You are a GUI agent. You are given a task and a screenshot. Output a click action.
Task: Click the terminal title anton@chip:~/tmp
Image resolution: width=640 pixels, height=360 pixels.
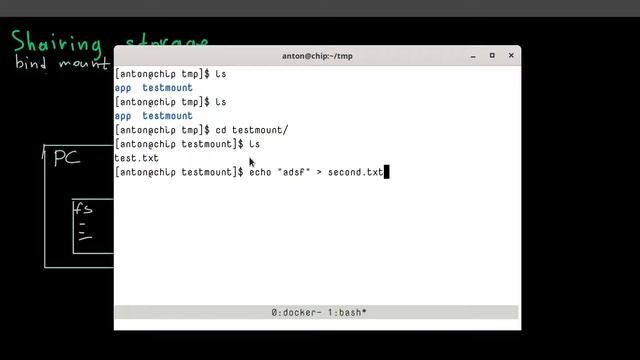point(317,56)
